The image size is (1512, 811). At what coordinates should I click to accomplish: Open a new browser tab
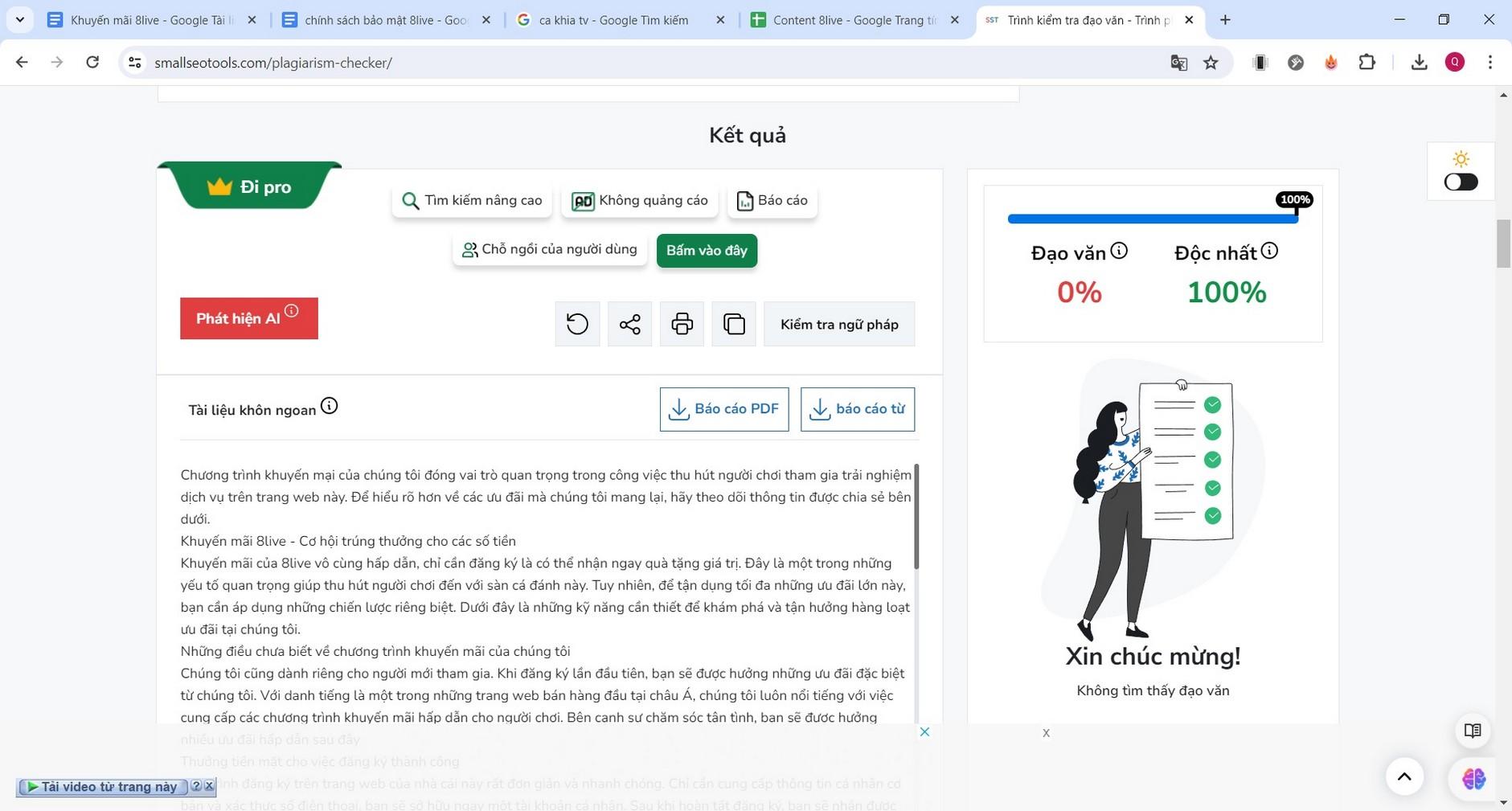click(x=1225, y=20)
